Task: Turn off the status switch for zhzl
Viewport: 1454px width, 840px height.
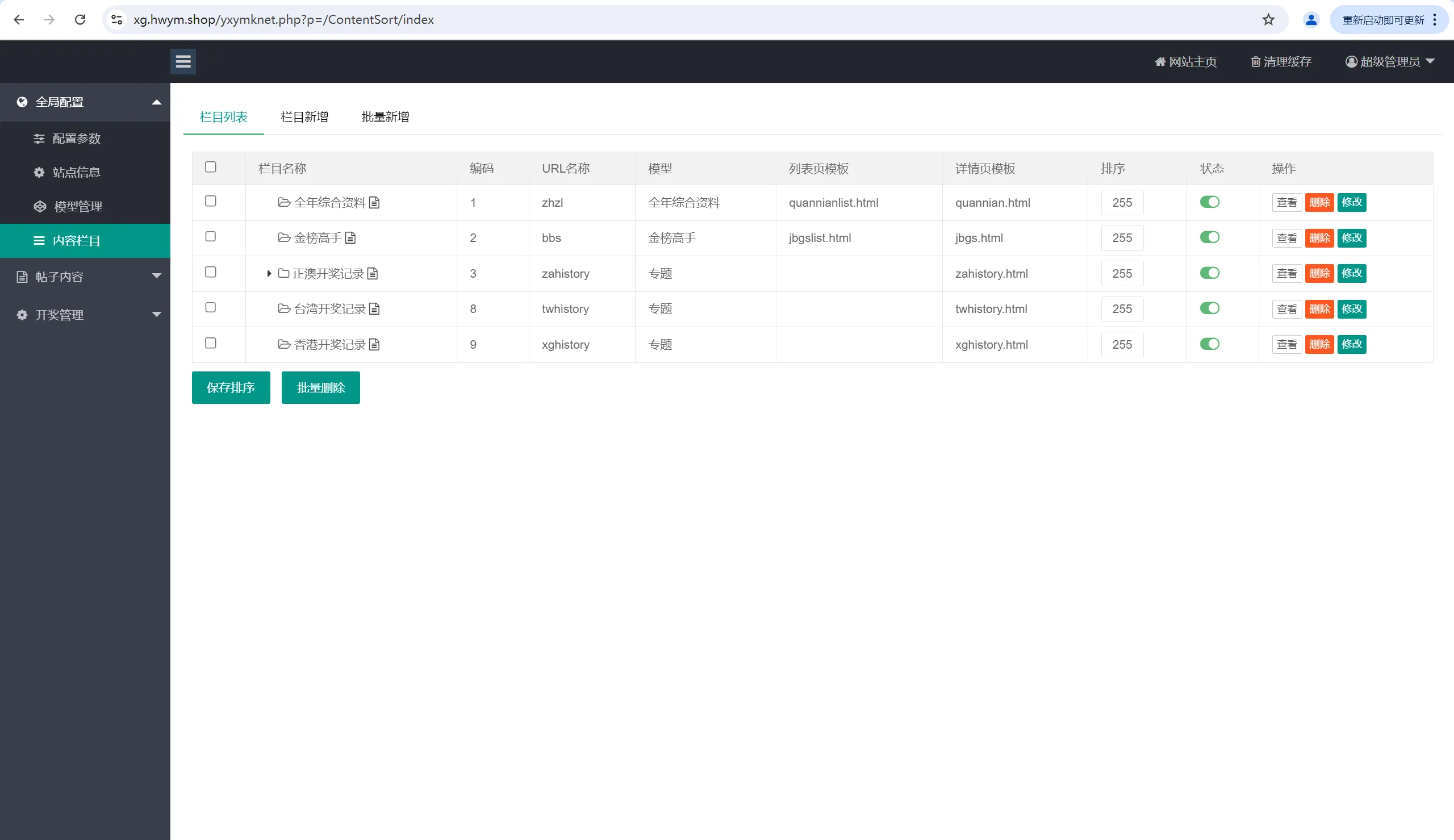Action: pos(1209,202)
